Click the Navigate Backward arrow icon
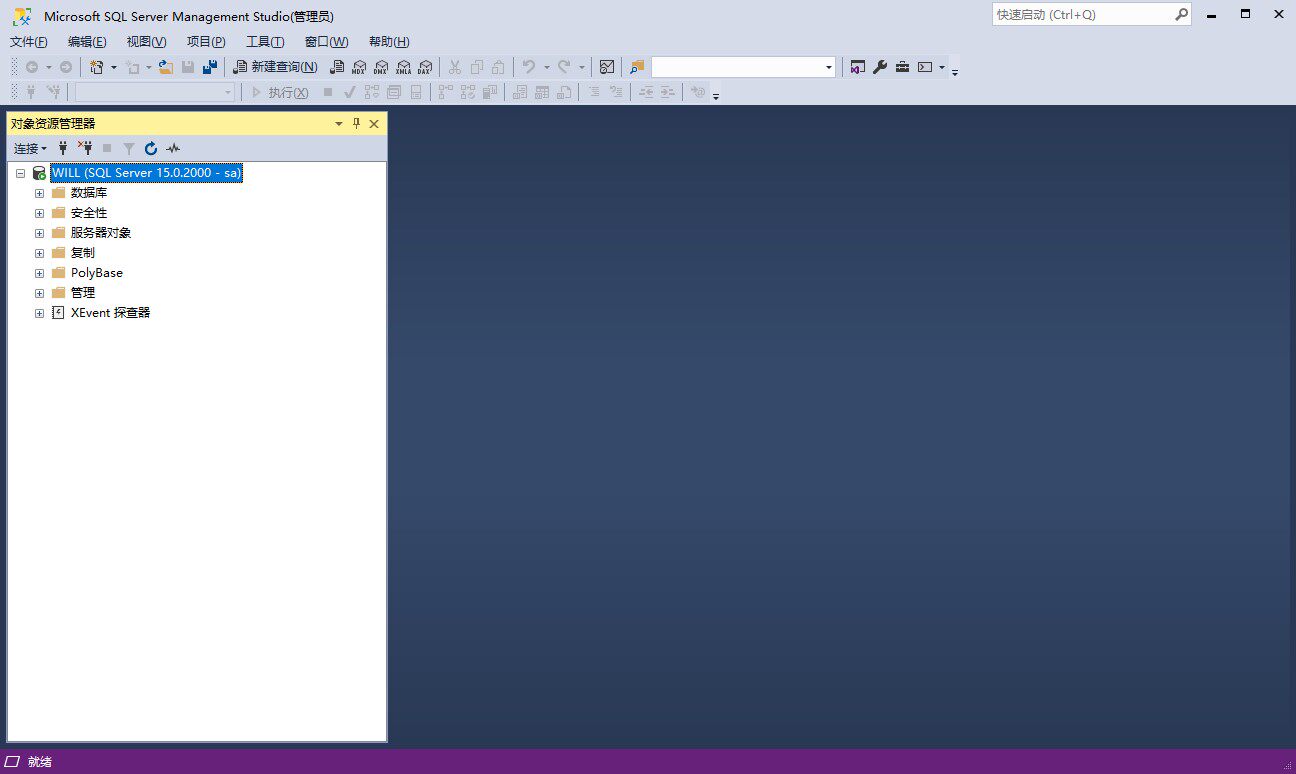Screen dimensions: 1296x774 click(32, 67)
